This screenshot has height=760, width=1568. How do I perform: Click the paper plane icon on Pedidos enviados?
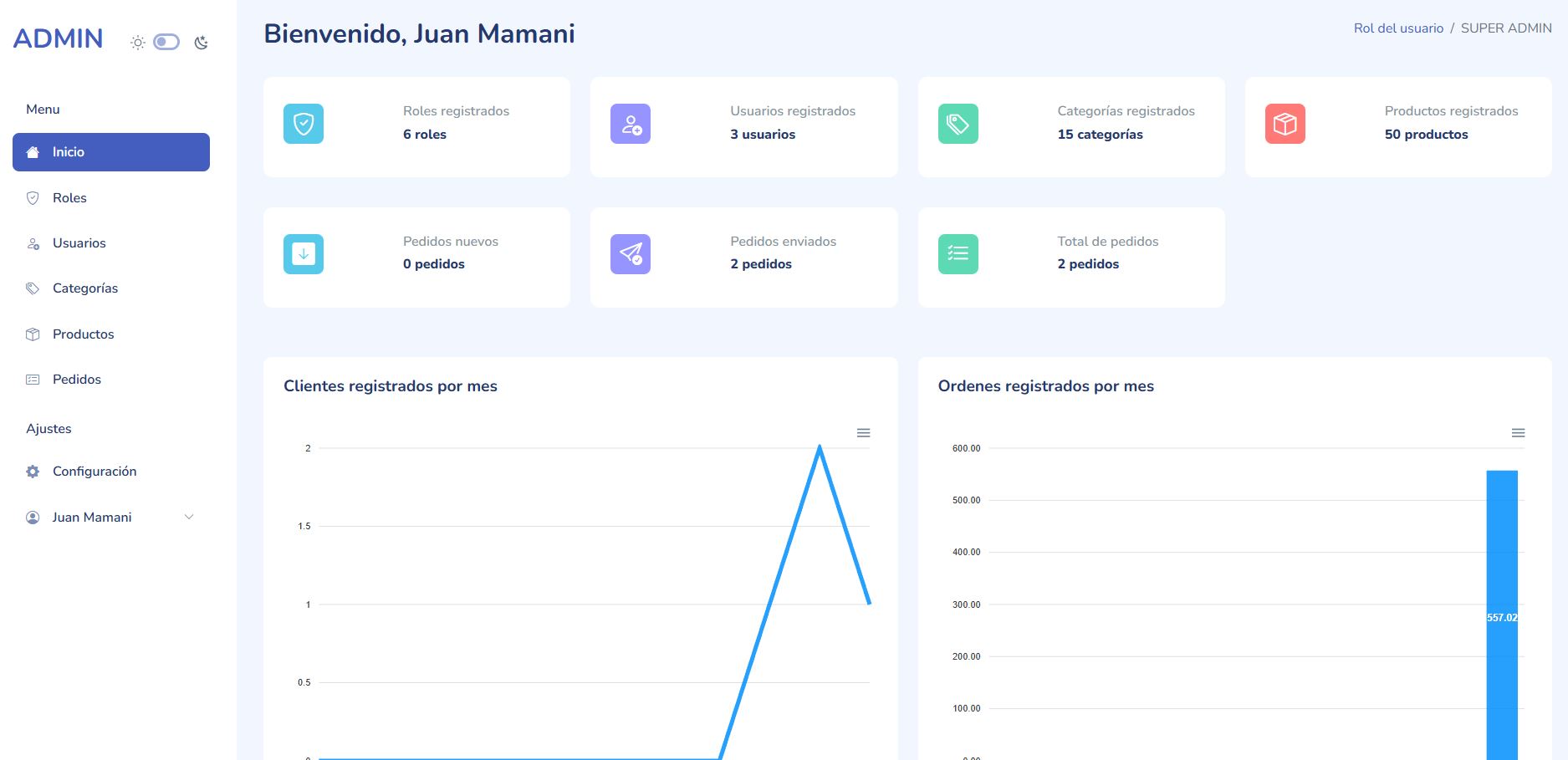pyautogui.click(x=630, y=254)
